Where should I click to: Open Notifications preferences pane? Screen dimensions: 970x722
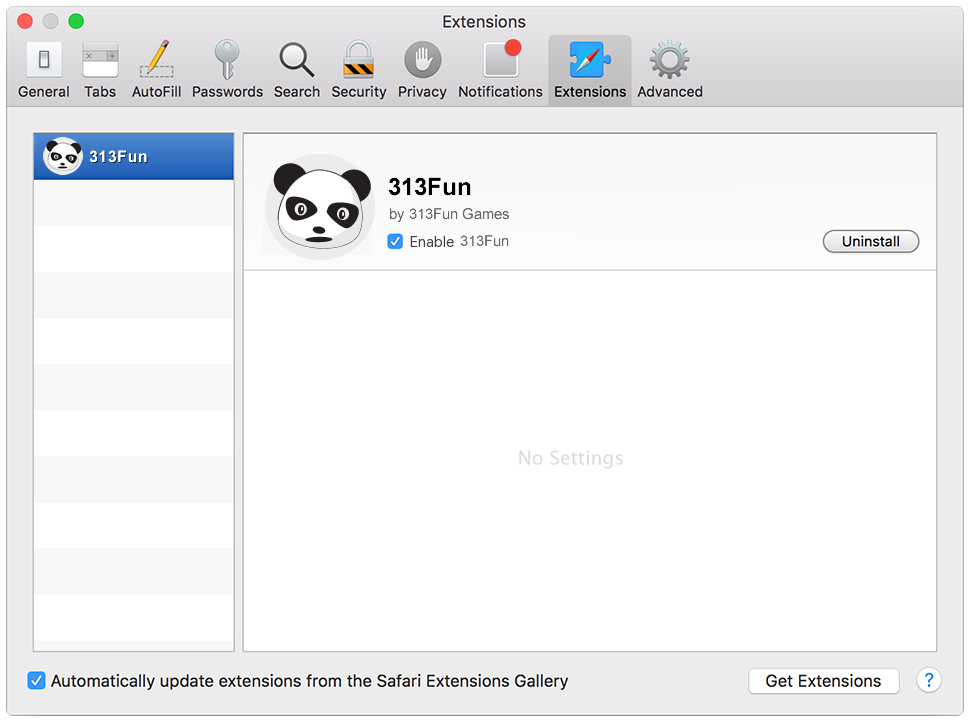500,69
